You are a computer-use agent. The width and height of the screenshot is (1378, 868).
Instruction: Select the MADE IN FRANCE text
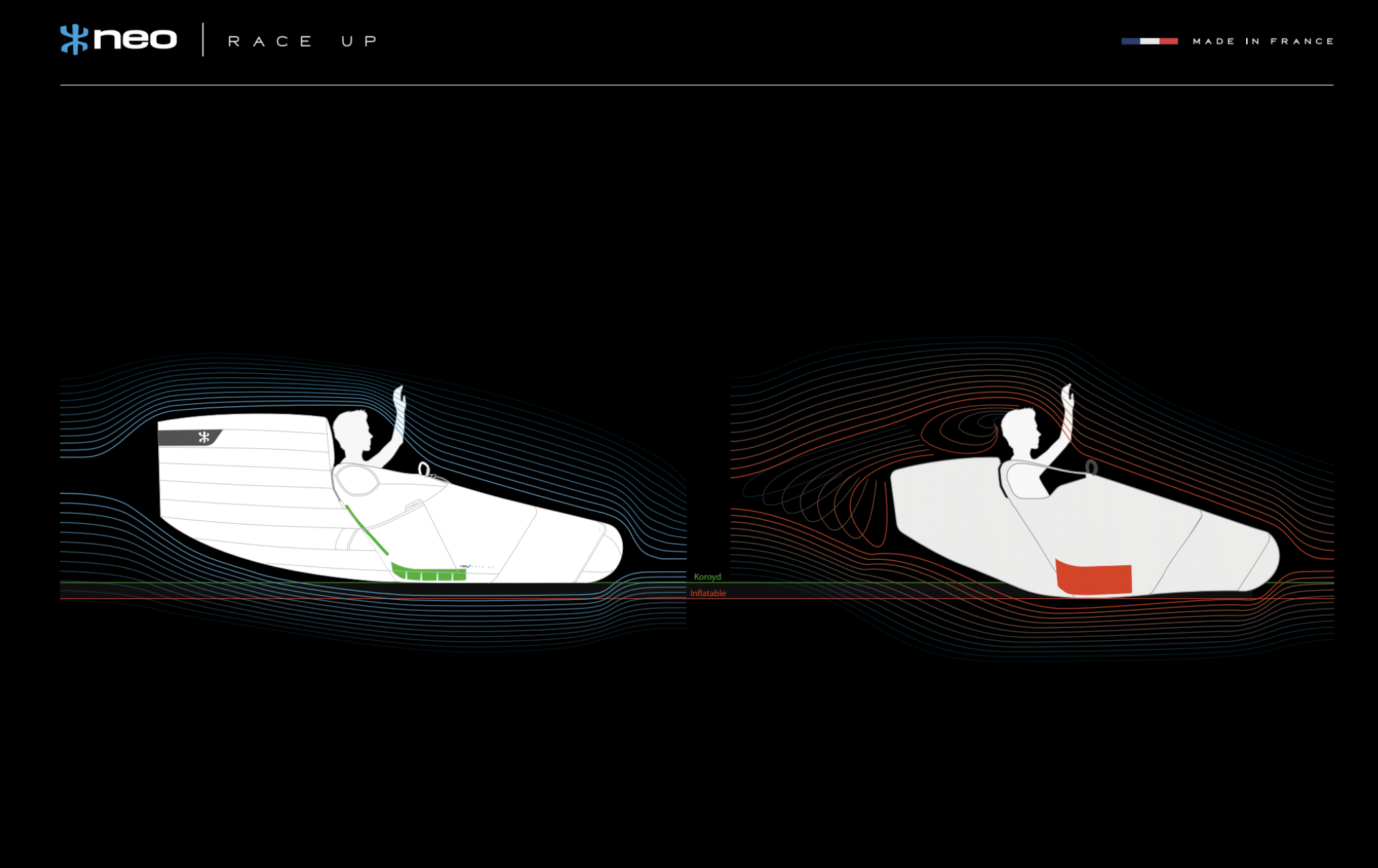1263,41
